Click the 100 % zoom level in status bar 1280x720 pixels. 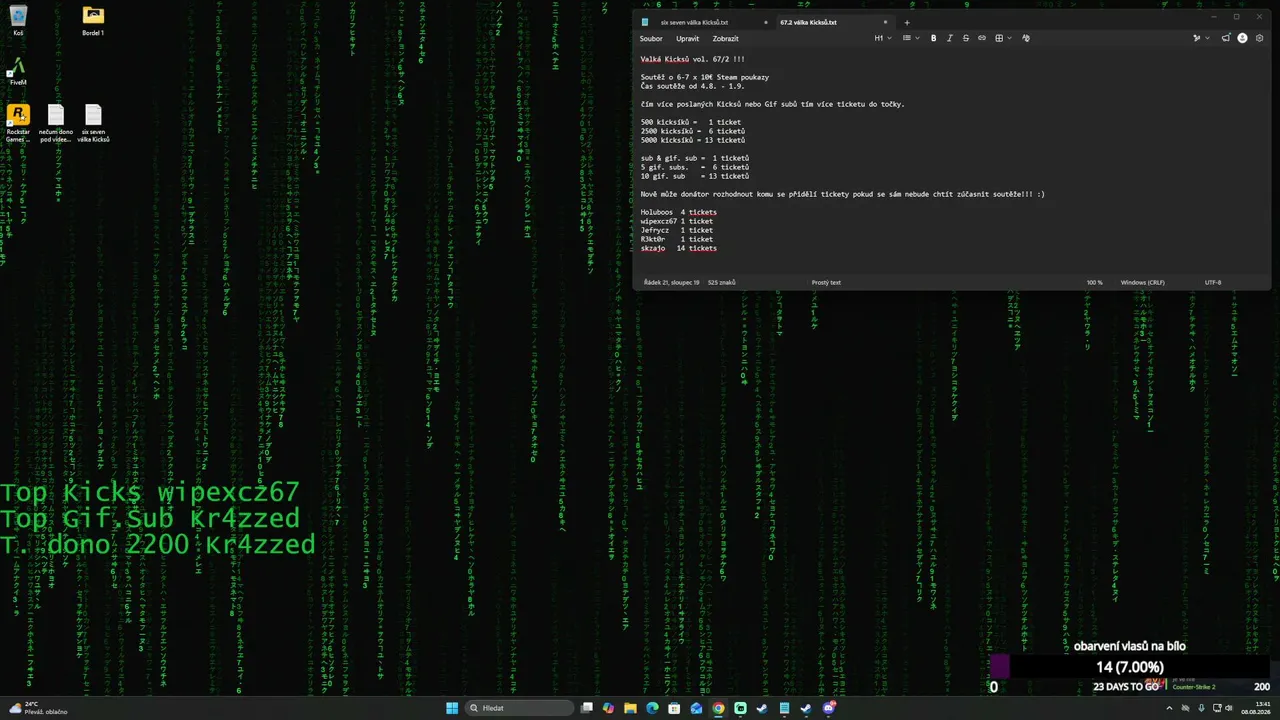click(x=1095, y=283)
